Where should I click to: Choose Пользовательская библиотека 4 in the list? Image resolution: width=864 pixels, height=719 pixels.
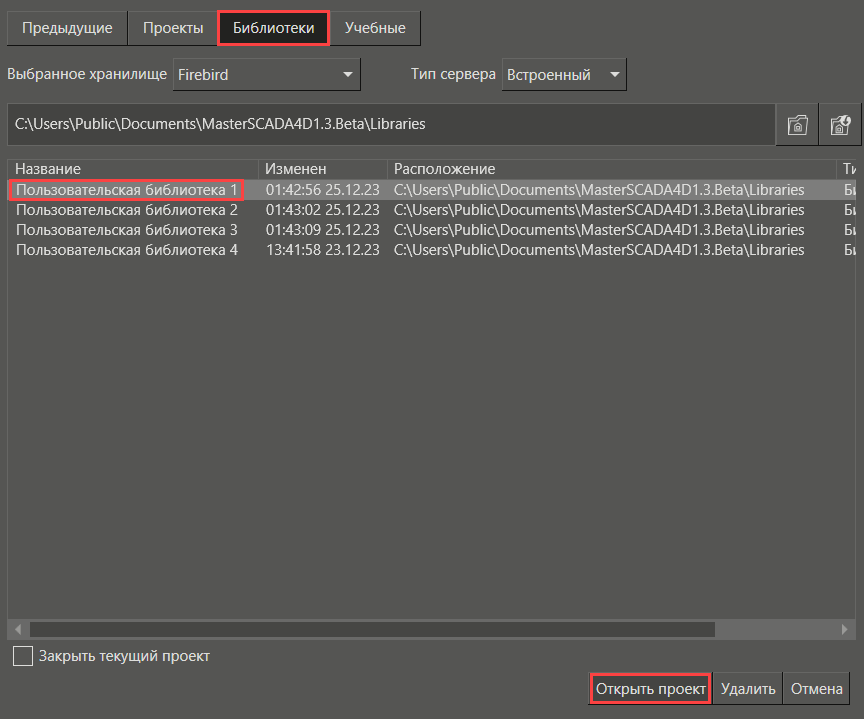(x=127, y=250)
